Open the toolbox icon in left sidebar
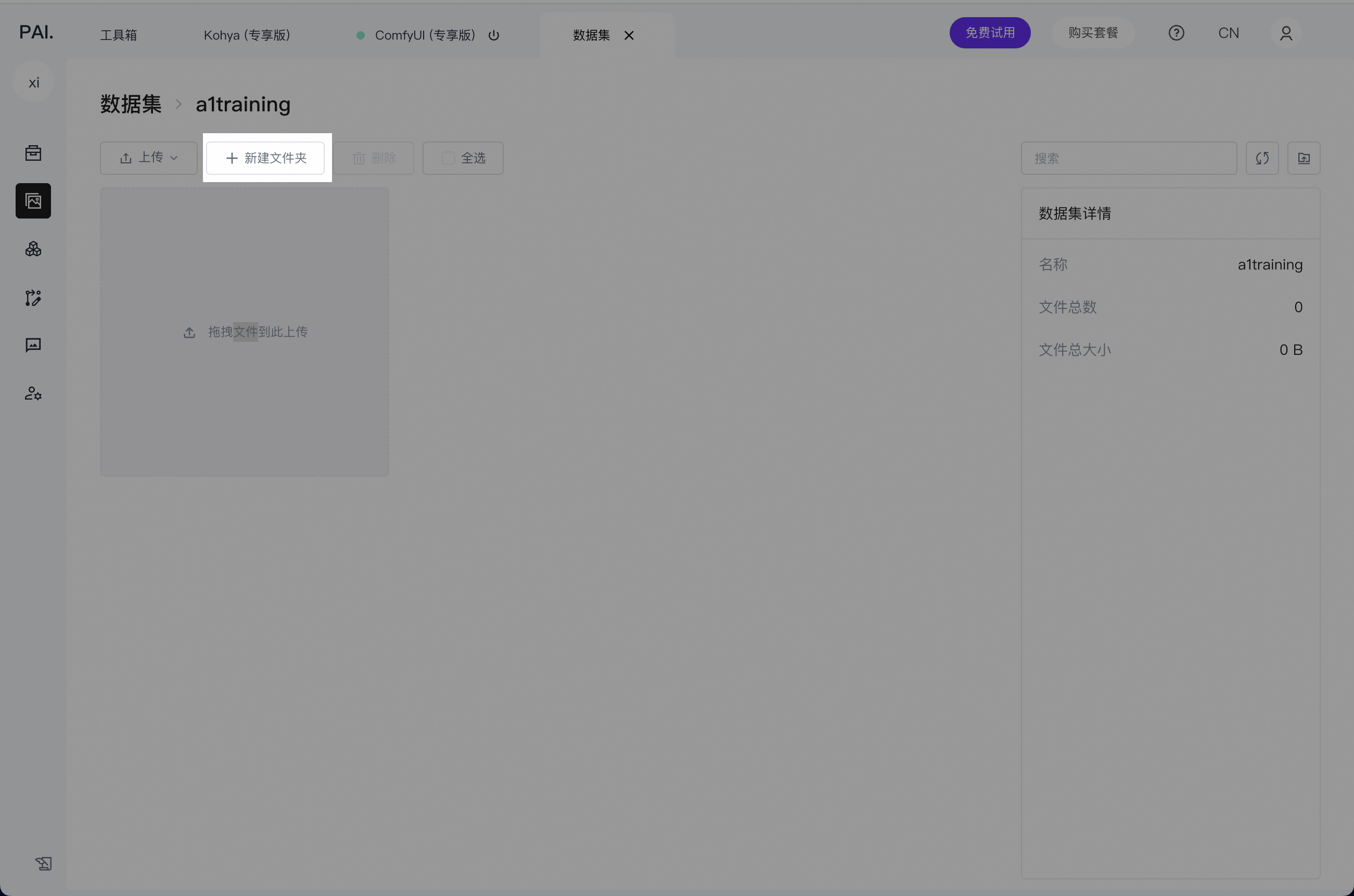The image size is (1354, 896). pyautogui.click(x=33, y=153)
